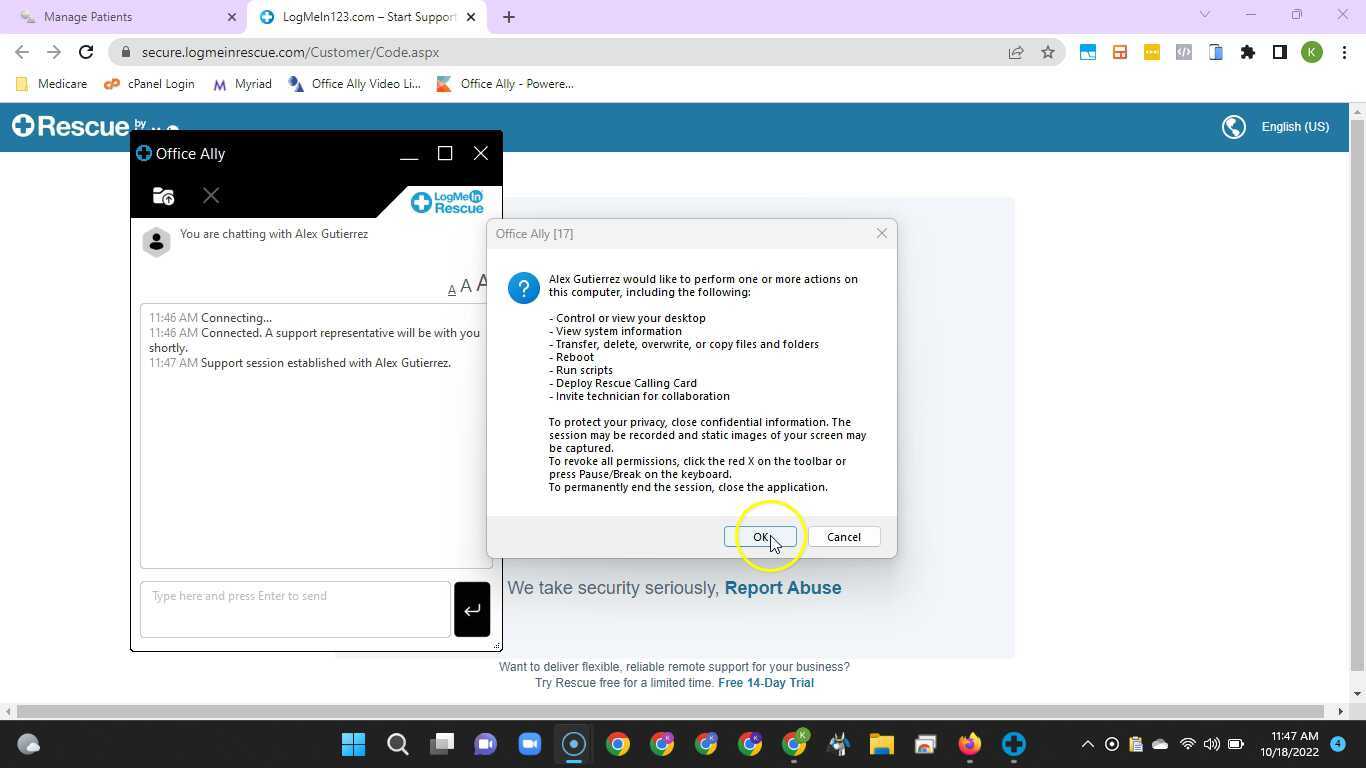
Task: Open Firefox from the taskbar
Action: coord(969,744)
